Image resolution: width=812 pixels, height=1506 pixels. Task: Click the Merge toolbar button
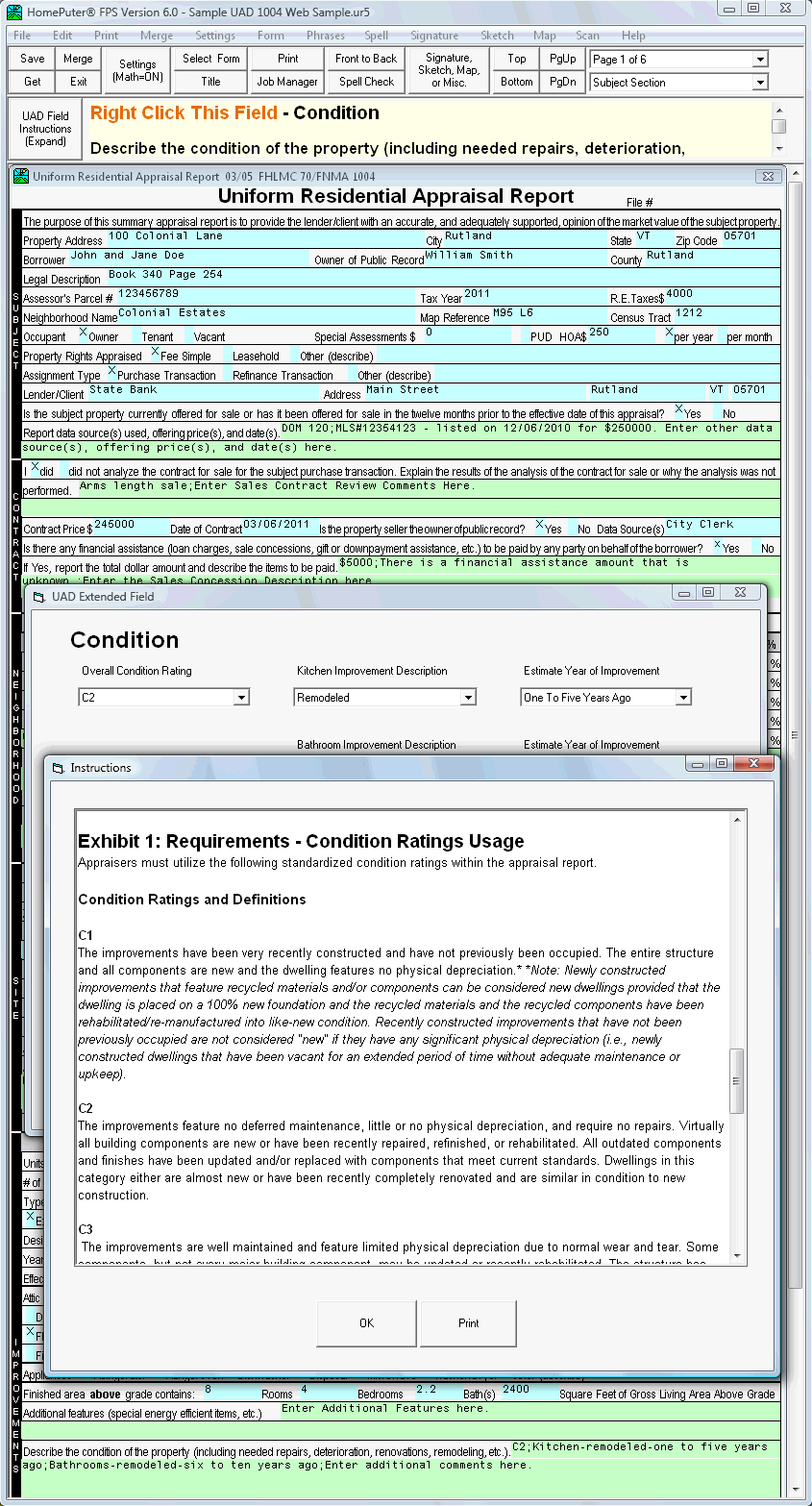[79, 59]
